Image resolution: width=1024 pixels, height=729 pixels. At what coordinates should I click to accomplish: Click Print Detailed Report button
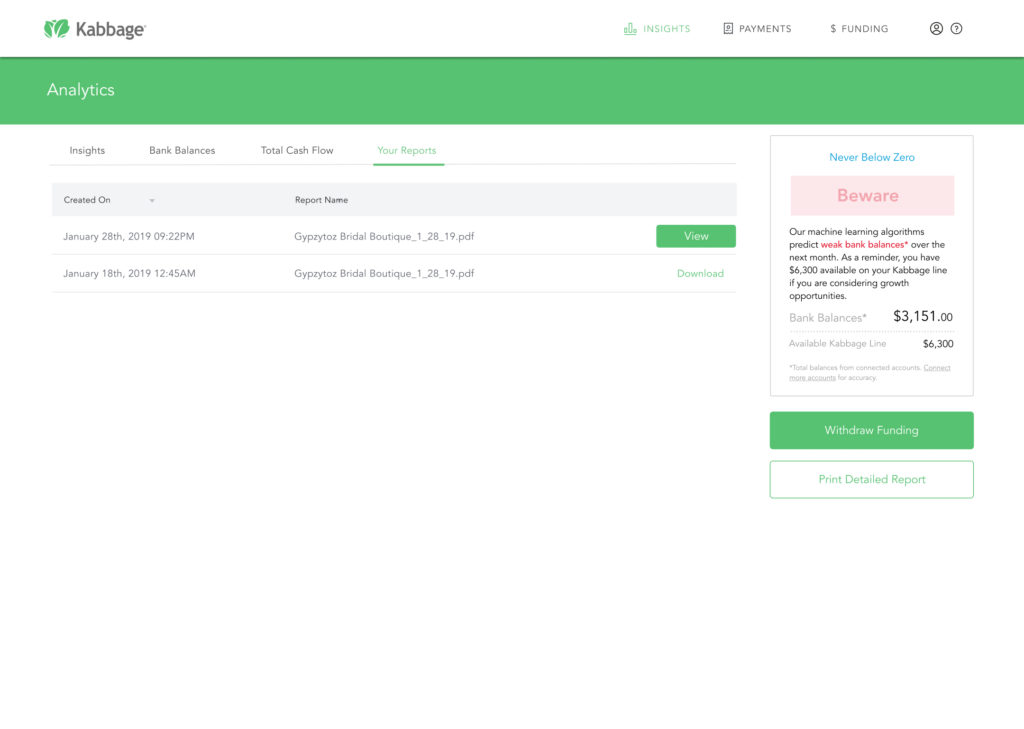click(x=871, y=479)
